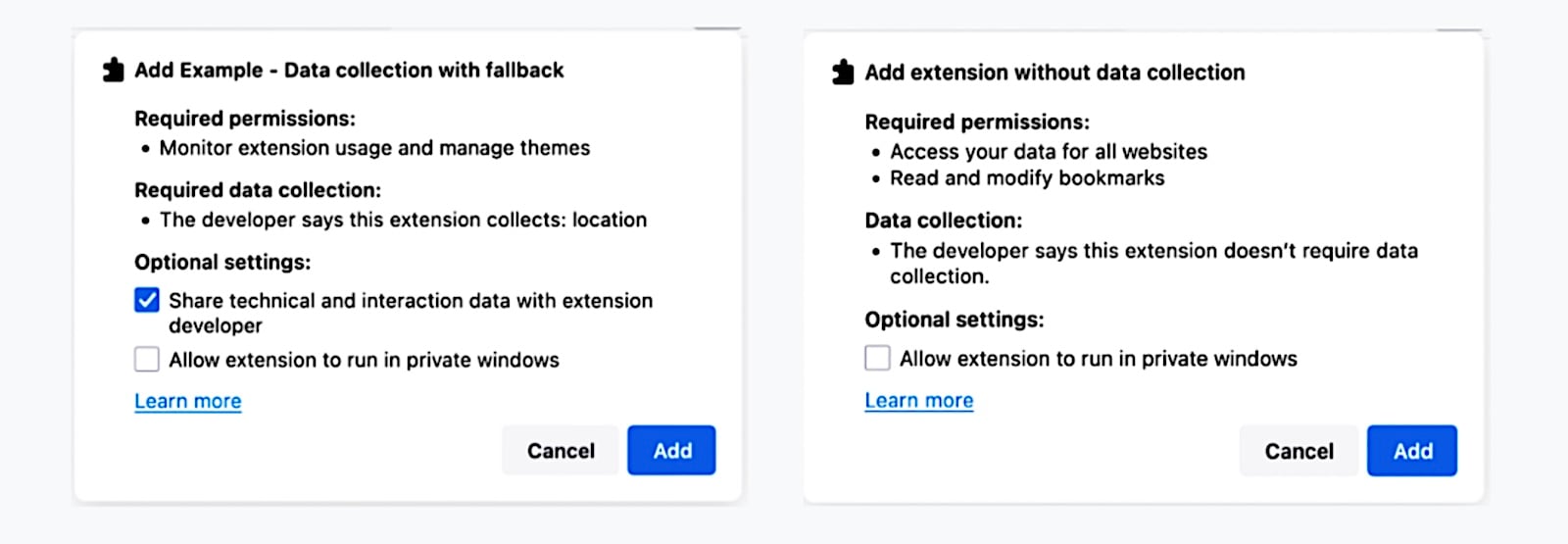The height and width of the screenshot is (544, 1568).
Task: Click the "Add Example - Data collection with fallback" title
Action: pyautogui.click(x=349, y=71)
